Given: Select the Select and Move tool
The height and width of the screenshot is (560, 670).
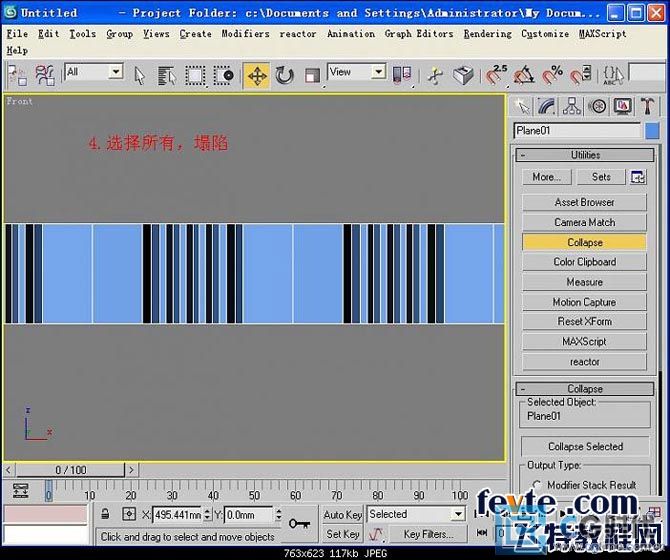Looking at the screenshot, I should (256, 76).
